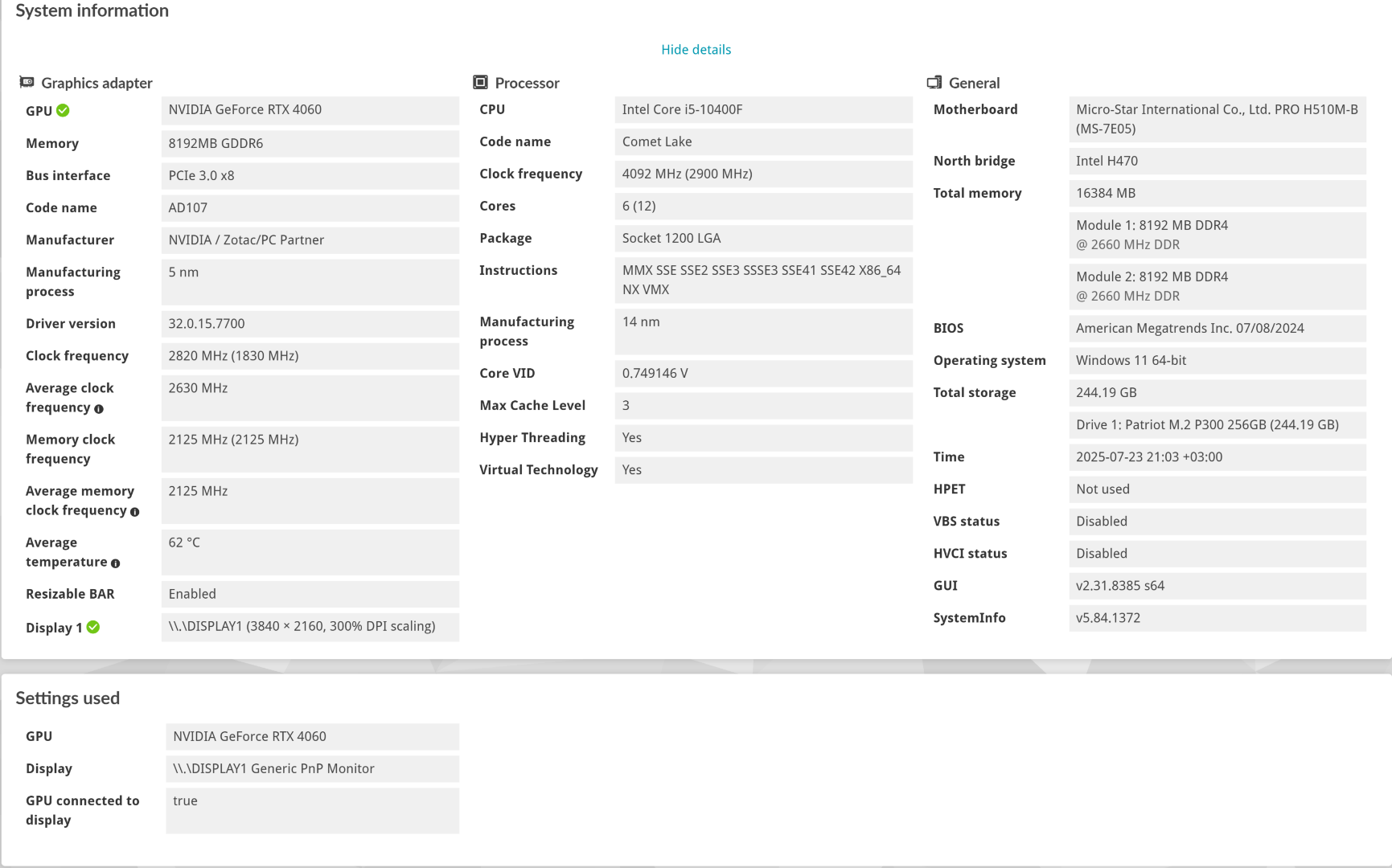Image resolution: width=1392 pixels, height=868 pixels.
Task: Click the green checkmark next to GPU
Action: [63, 110]
